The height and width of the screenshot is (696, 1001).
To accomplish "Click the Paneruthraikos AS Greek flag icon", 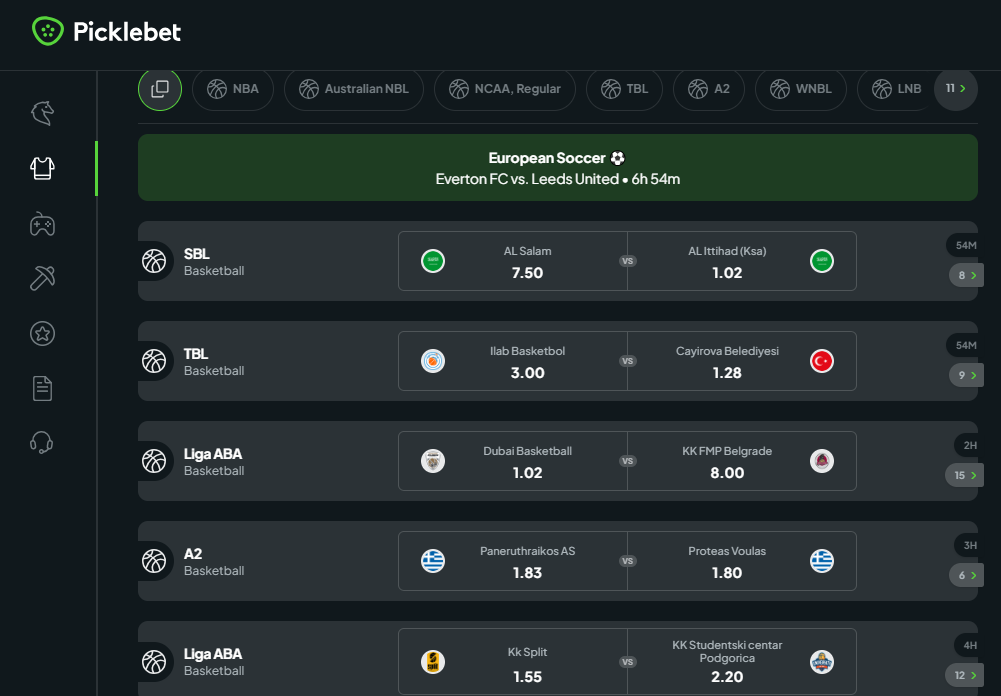I will click(433, 561).
